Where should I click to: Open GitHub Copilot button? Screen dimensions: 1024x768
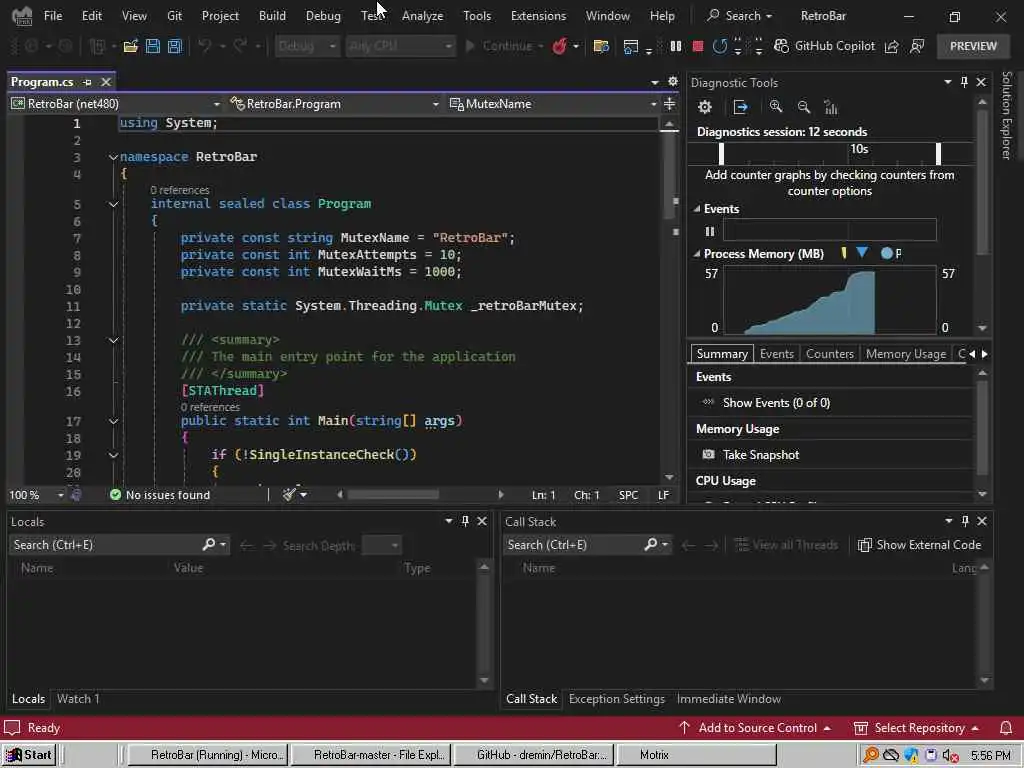824,46
